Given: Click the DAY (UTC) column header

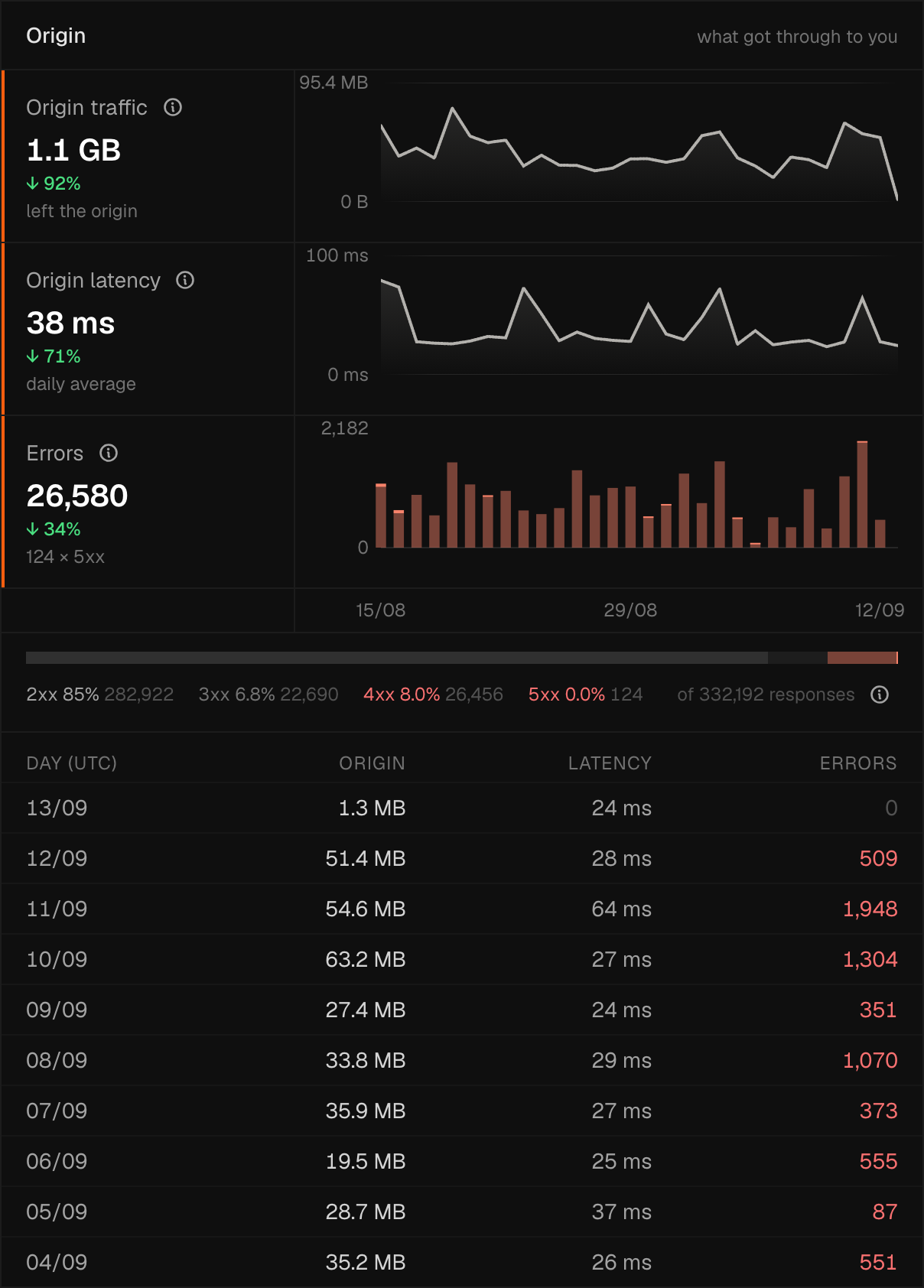Looking at the screenshot, I should (x=72, y=763).
